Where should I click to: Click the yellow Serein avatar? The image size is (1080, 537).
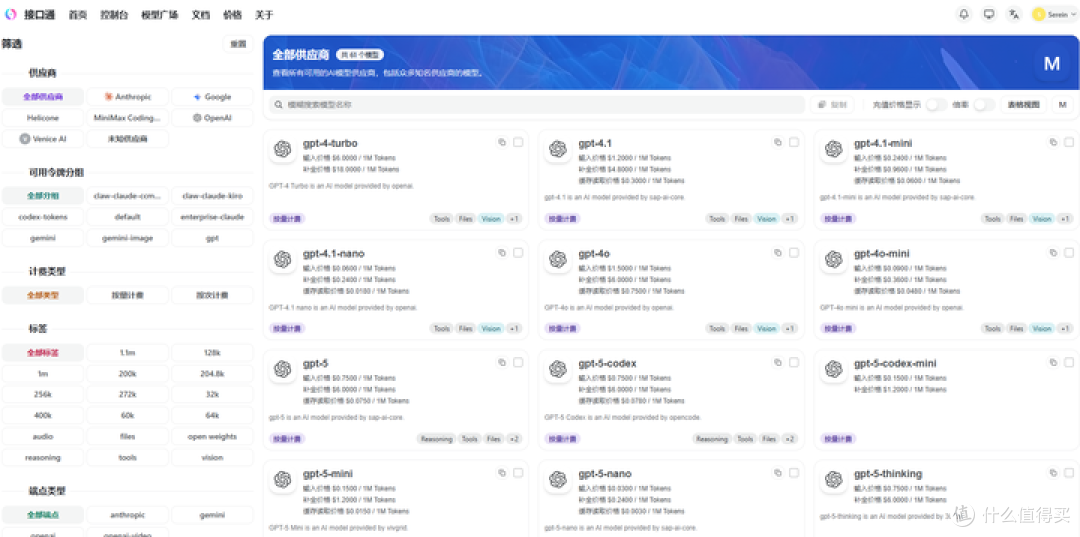tap(1039, 14)
